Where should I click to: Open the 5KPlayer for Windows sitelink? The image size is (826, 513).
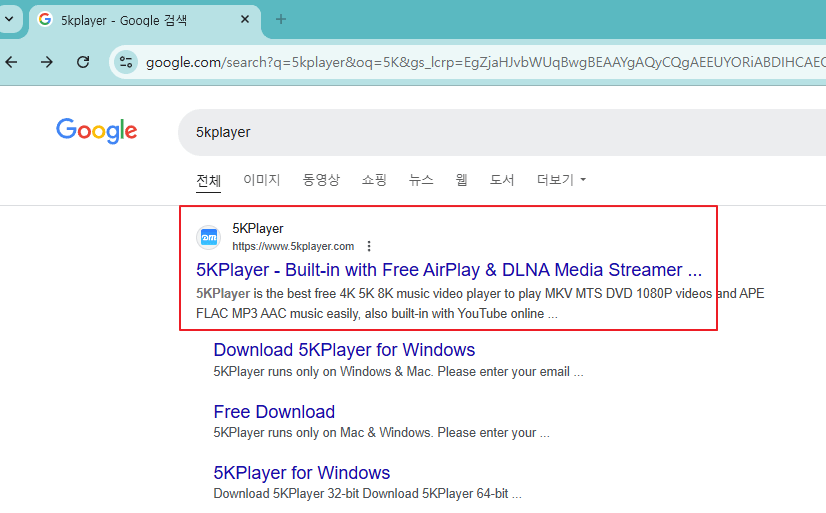point(301,472)
